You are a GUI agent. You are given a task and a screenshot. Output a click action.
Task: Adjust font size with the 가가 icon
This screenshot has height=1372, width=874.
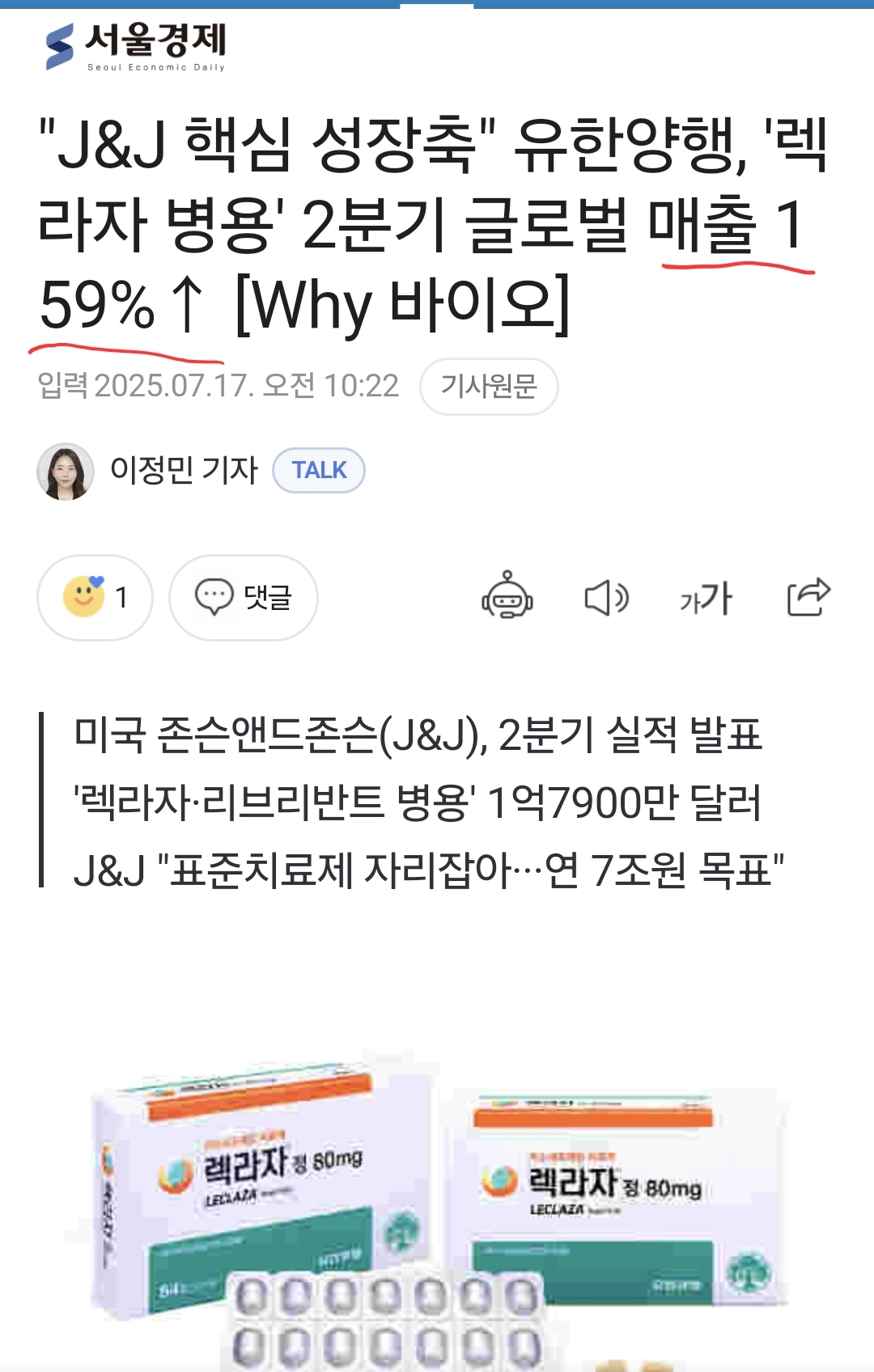[x=706, y=599]
